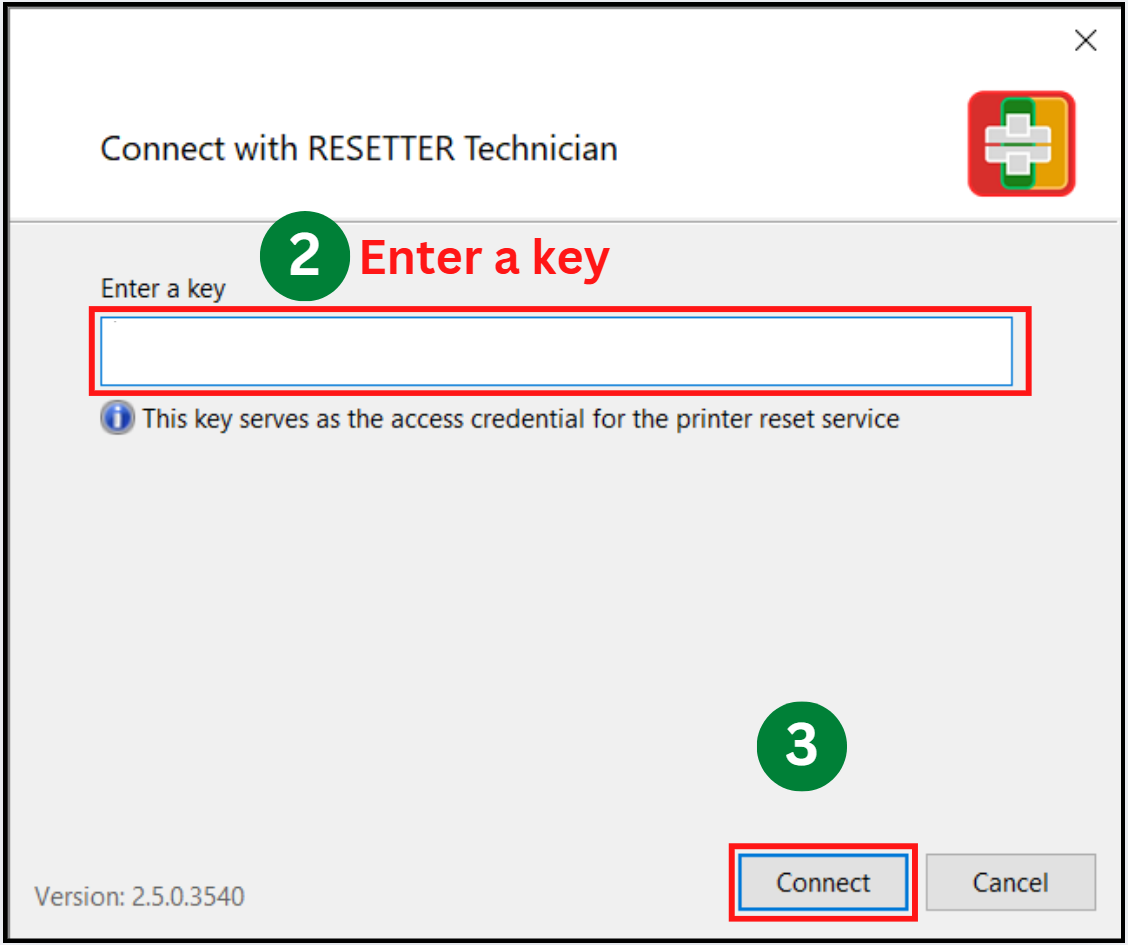Screen dimensions: 1128x945
Task: Click the 'Connect with RESETTER Technician' title
Action: [x=359, y=149]
